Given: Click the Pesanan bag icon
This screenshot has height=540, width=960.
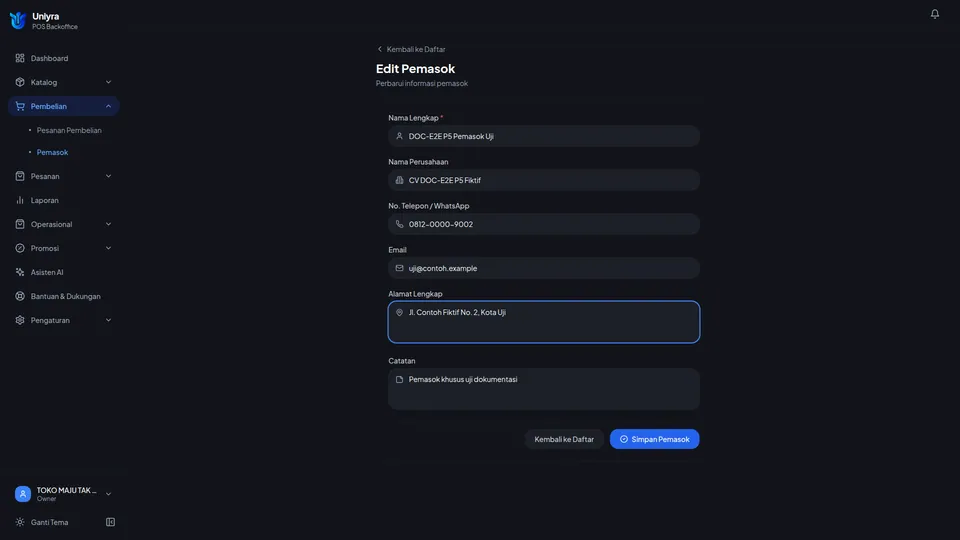Looking at the screenshot, I should point(20,176).
